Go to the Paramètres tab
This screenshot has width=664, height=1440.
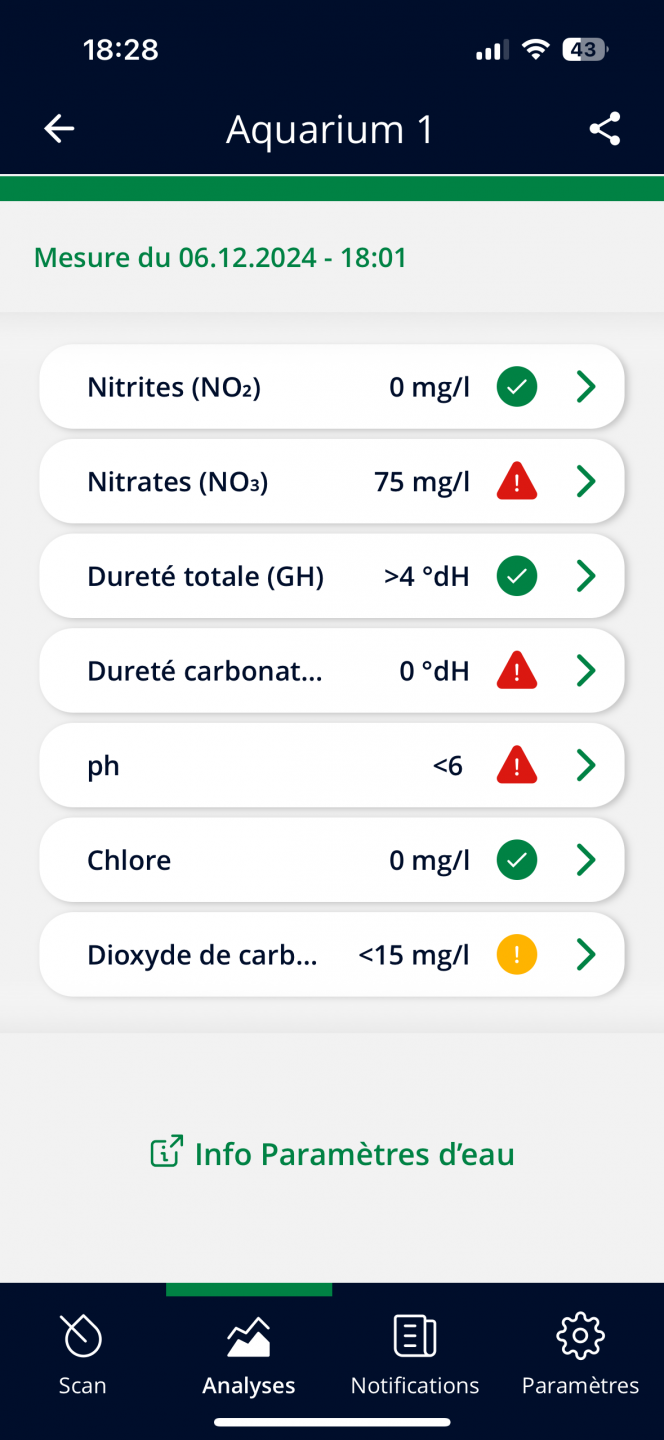(x=581, y=1355)
